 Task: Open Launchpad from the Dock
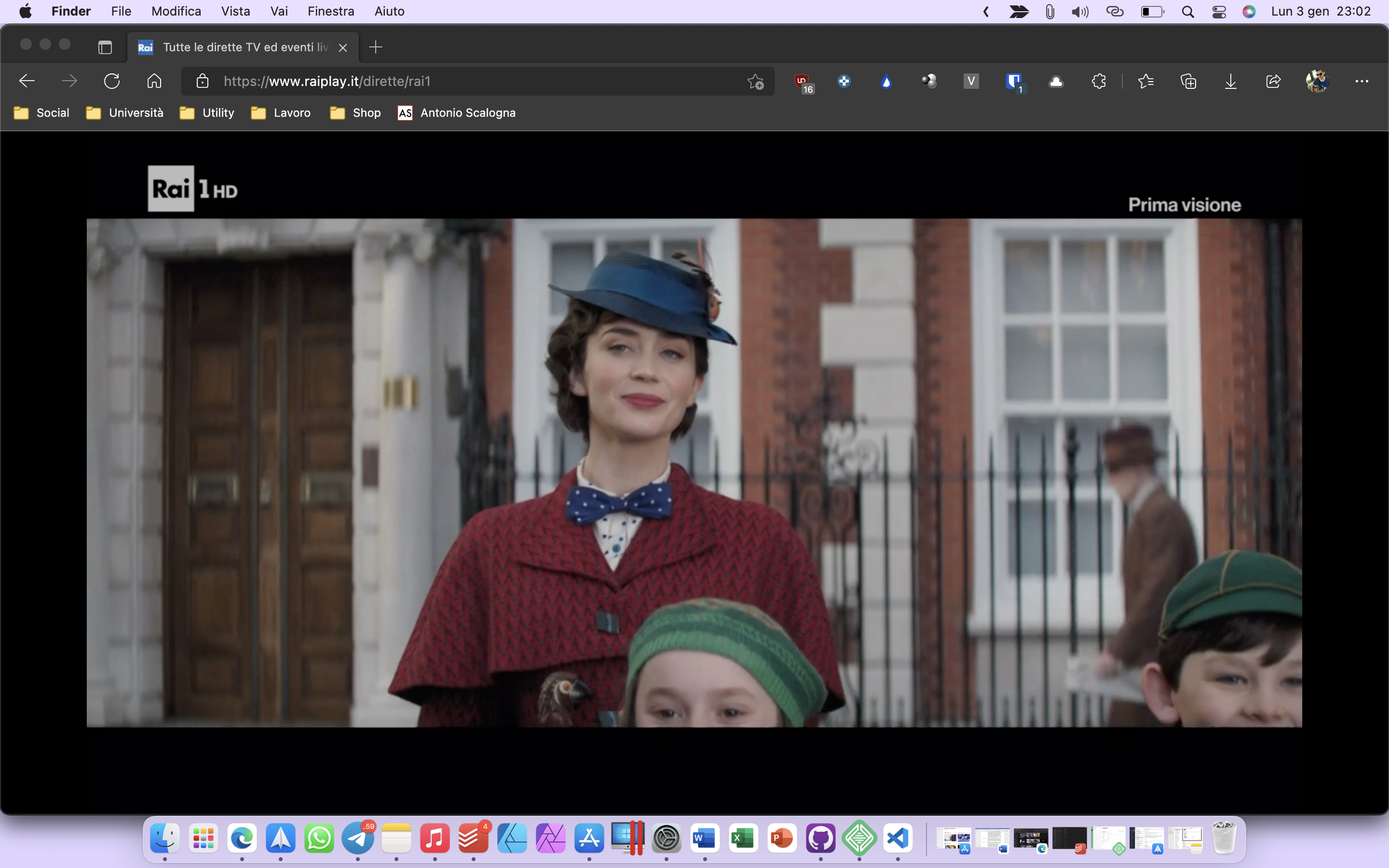(203, 837)
